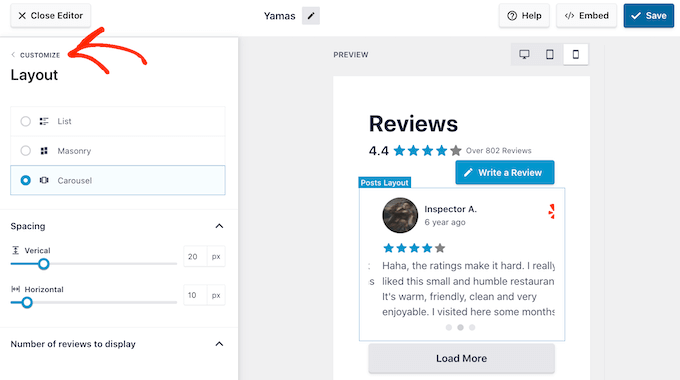
Task: Click the Masonry grid icon
Action: point(44,151)
